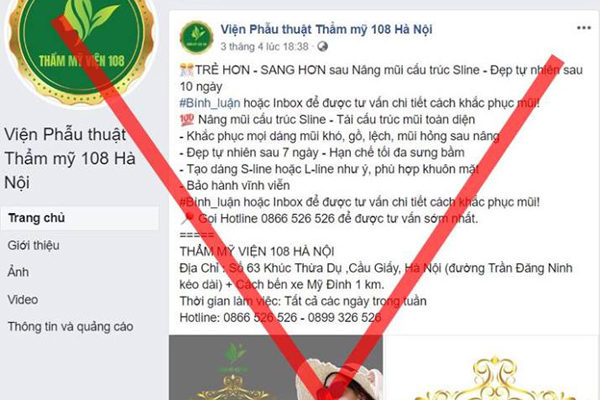Open the three-dot post options menu

click(584, 28)
